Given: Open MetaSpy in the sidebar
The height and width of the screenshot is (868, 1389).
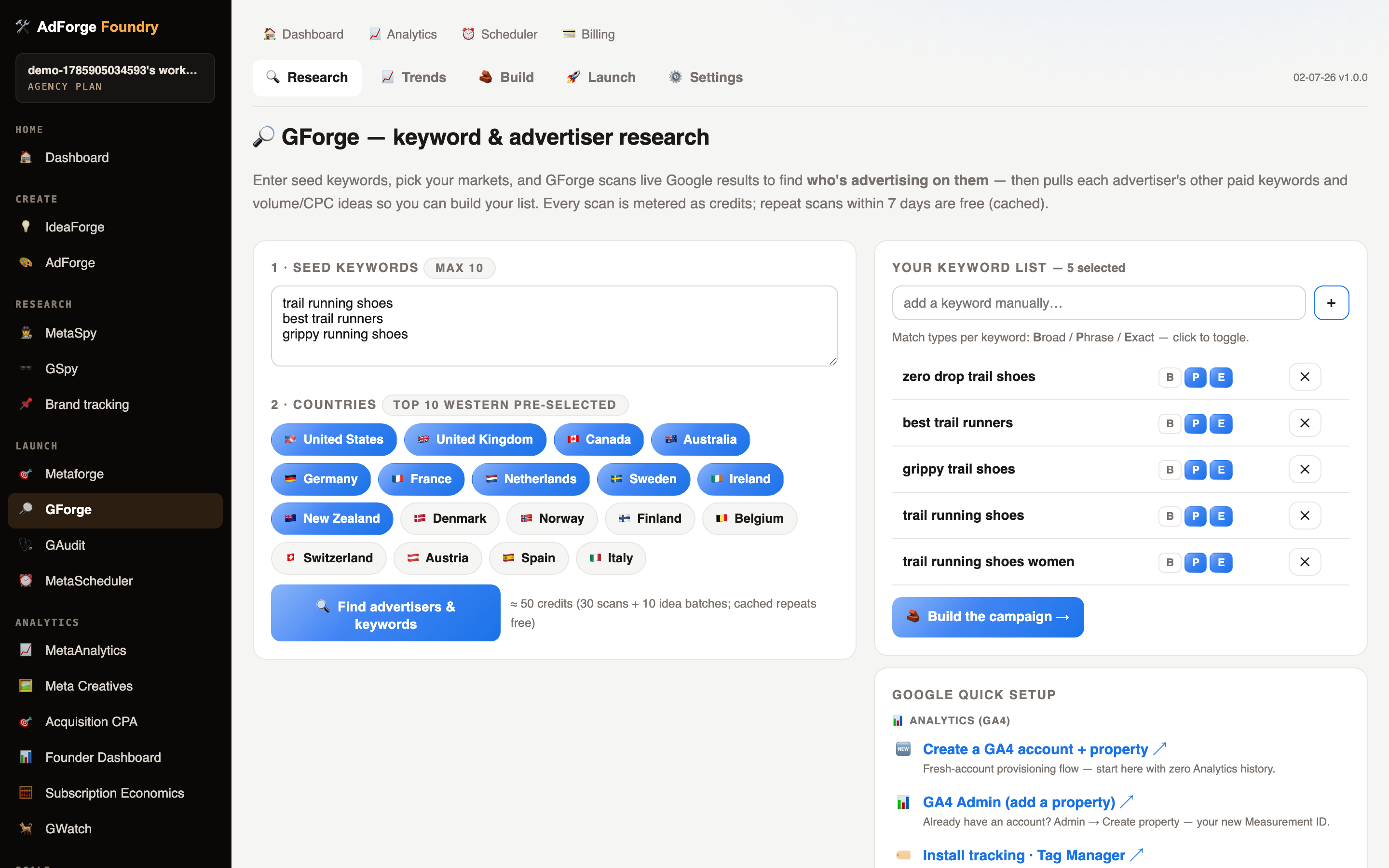Looking at the screenshot, I should coord(115,333).
